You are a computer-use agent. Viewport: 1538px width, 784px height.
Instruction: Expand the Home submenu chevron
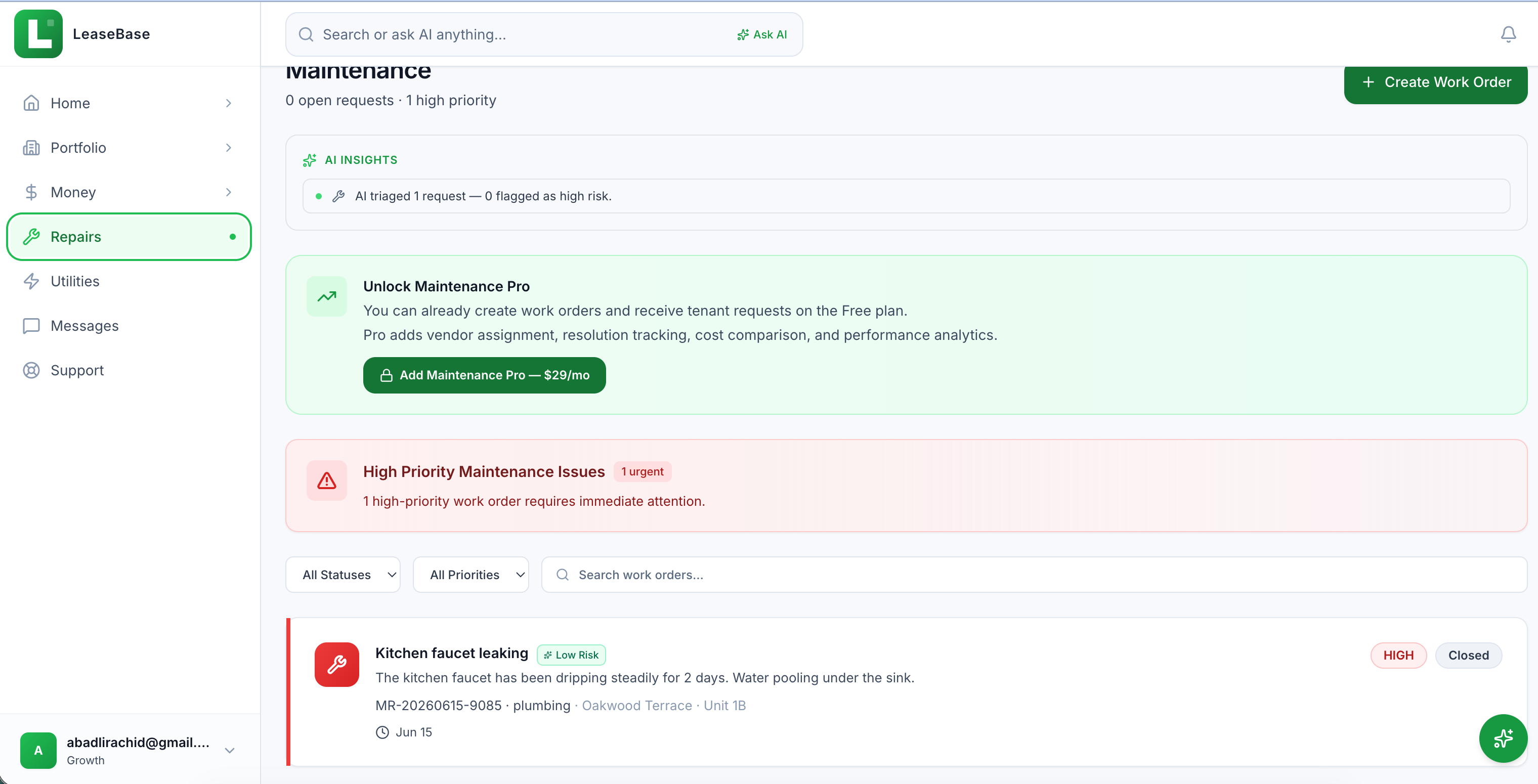click(229, 103)
